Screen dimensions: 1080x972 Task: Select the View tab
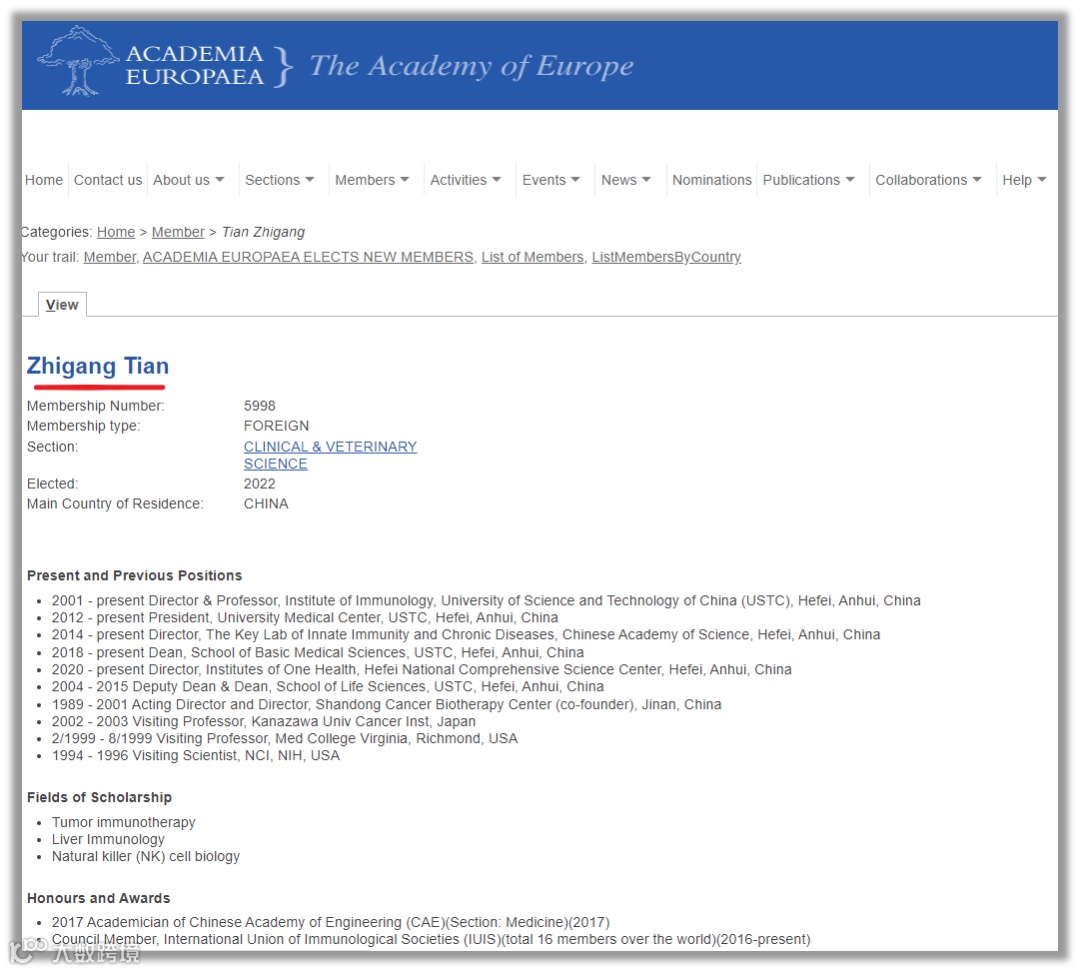tap(62, 304)
